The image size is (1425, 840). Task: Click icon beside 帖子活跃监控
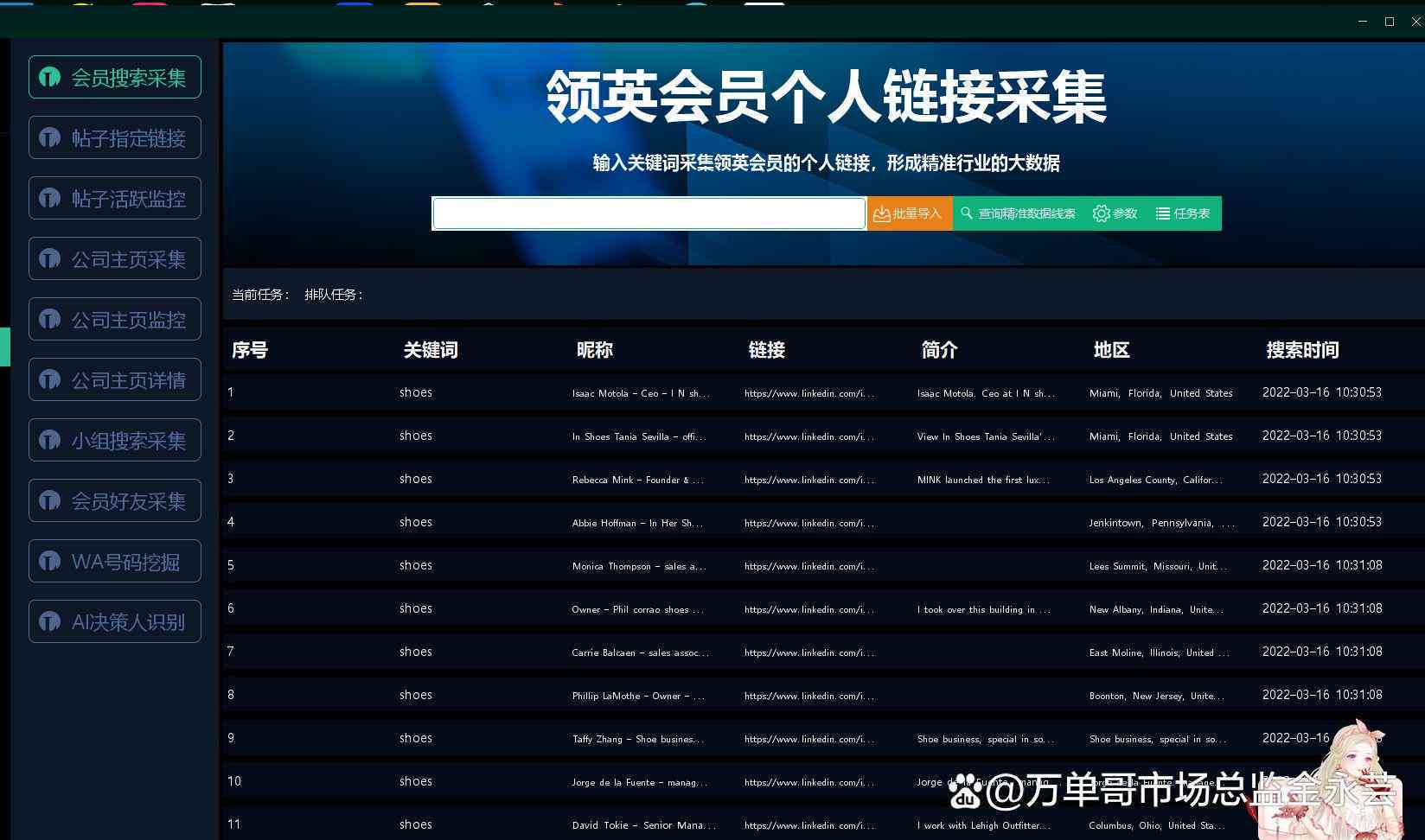pos(49,199)
